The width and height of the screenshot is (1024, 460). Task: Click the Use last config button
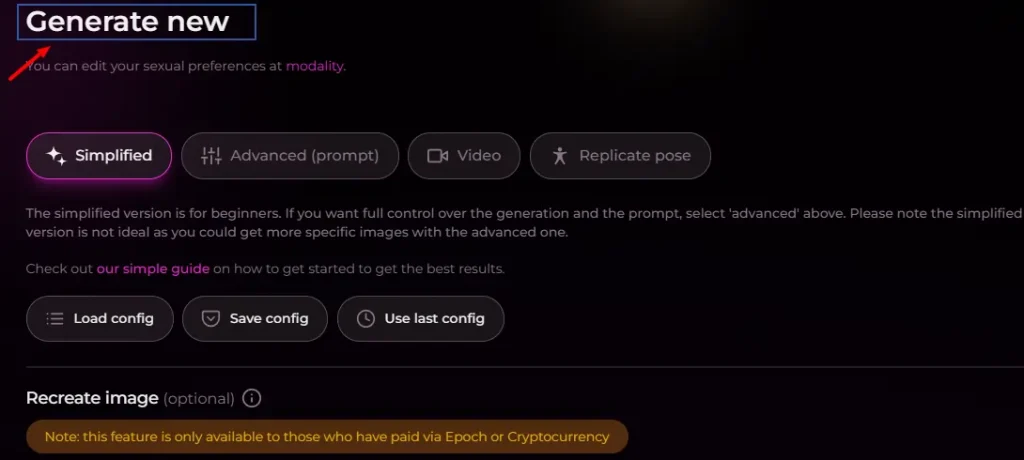tap(421, 319)
